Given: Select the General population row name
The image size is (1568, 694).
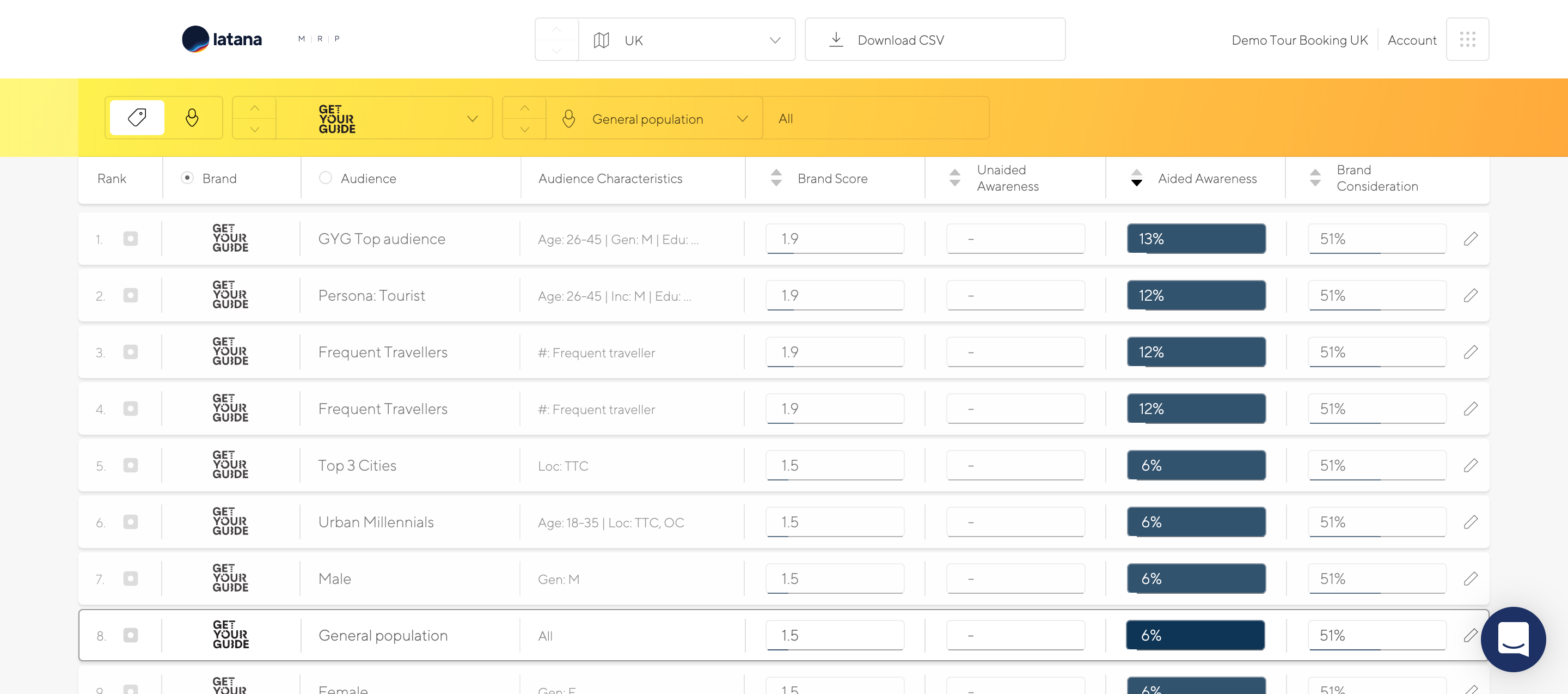Looking at the screenshot, I should point(383,635).
